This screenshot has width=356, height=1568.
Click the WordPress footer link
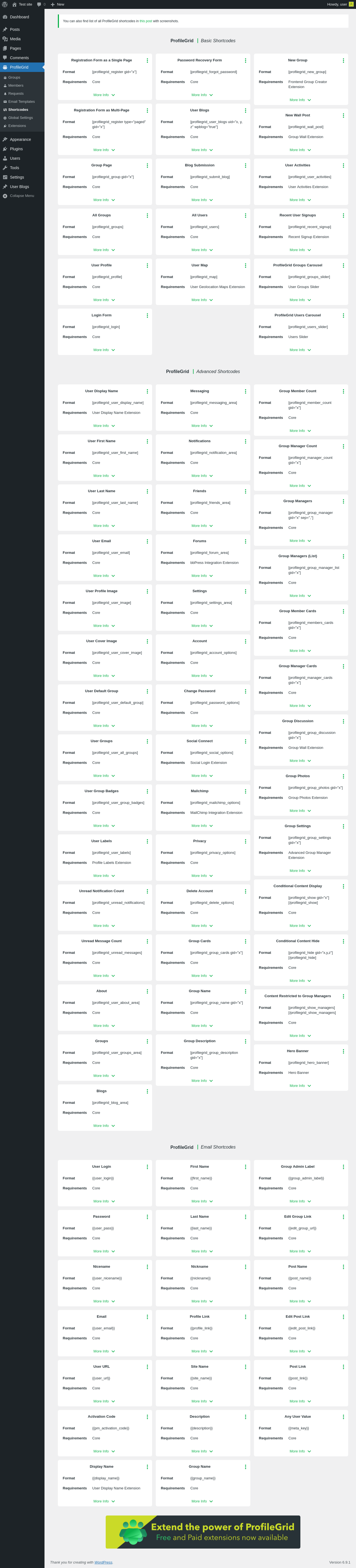click(104, 1562)
